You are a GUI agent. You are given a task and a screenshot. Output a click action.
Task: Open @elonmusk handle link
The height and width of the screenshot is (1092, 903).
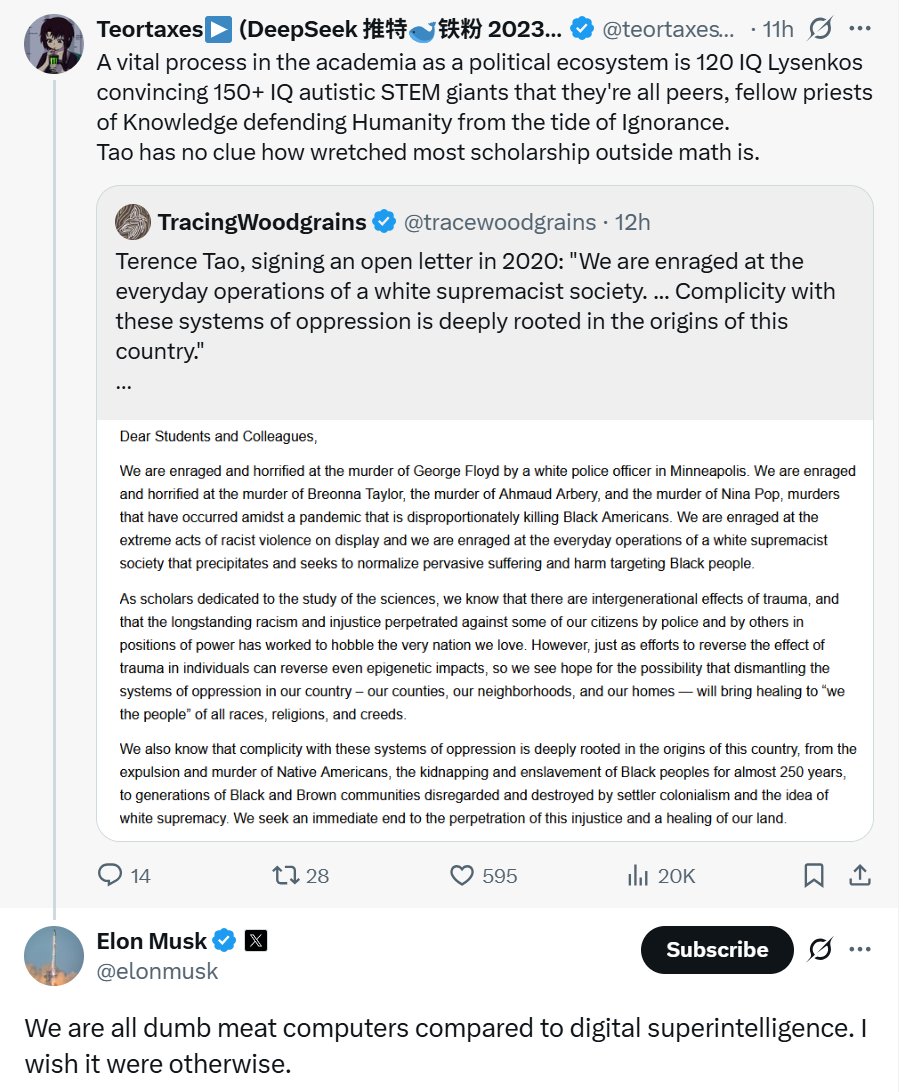point(157,971)
